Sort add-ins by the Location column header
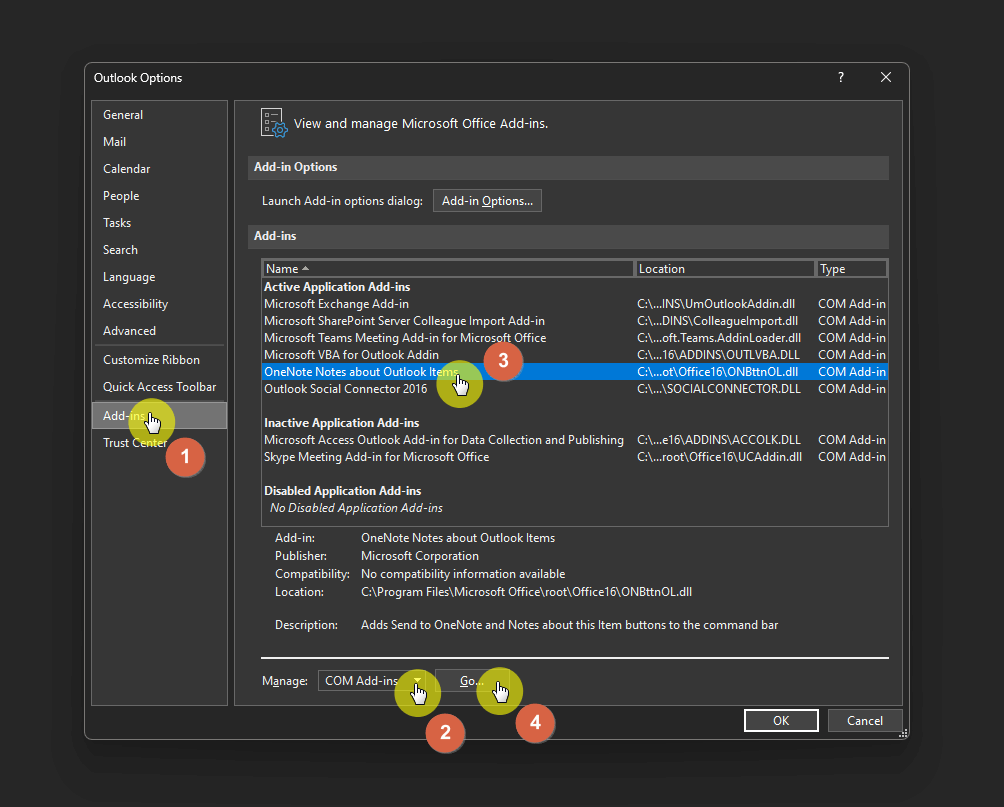This screenshot has width=1004, height=807. (x=724, y=268)
